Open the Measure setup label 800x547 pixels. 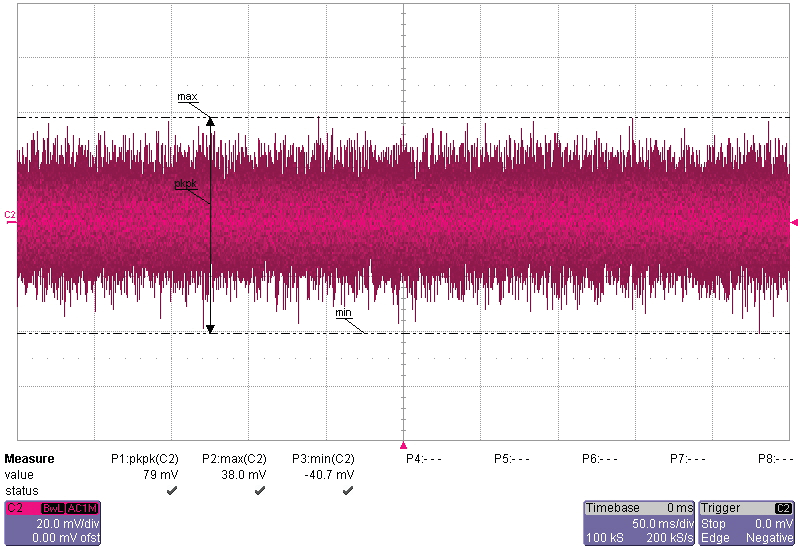(29, 459)
